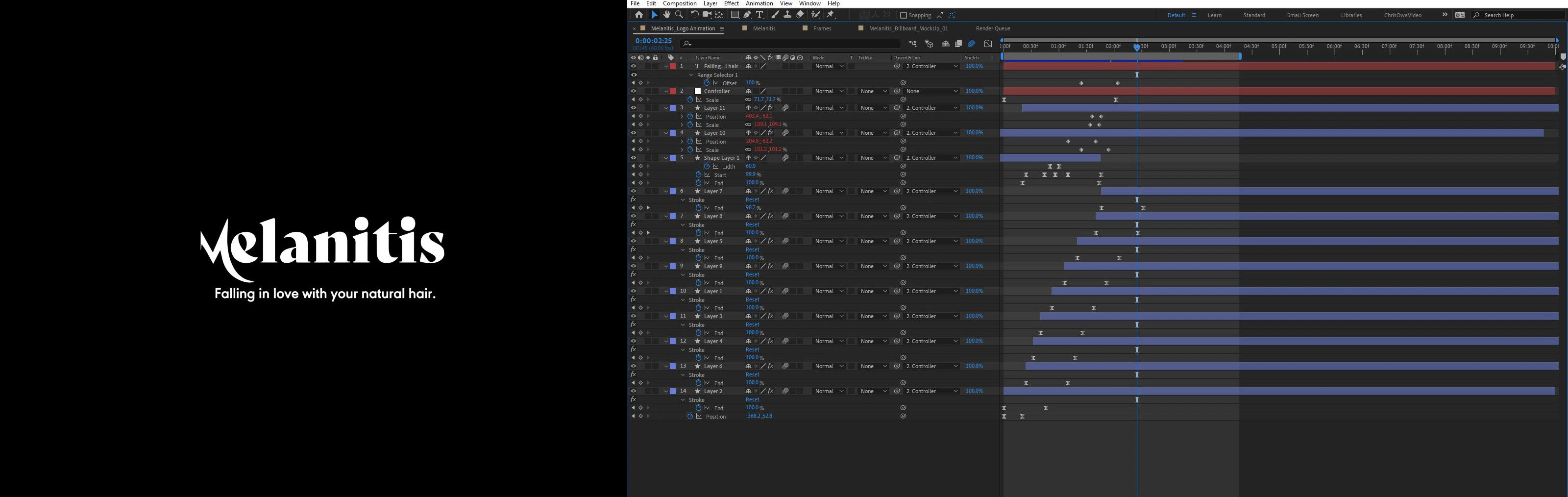Switch to the Frames timeline tab
Screen dimensions: 1568x497
pyautogui.click(x=822, y=28)
